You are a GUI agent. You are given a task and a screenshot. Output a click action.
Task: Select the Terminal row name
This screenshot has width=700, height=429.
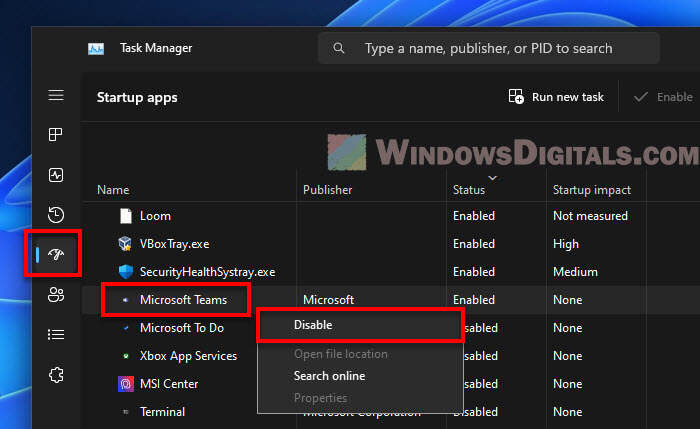(x=162, y=412)
